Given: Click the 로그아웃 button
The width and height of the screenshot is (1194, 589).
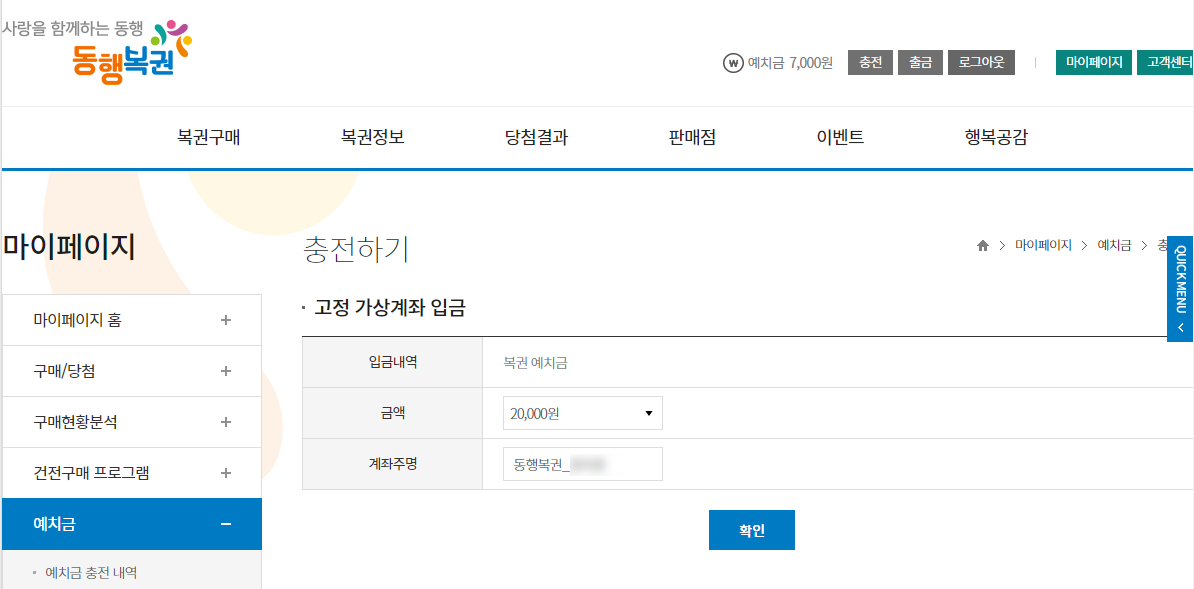Looking at the screenshot, I should [982, 62].
